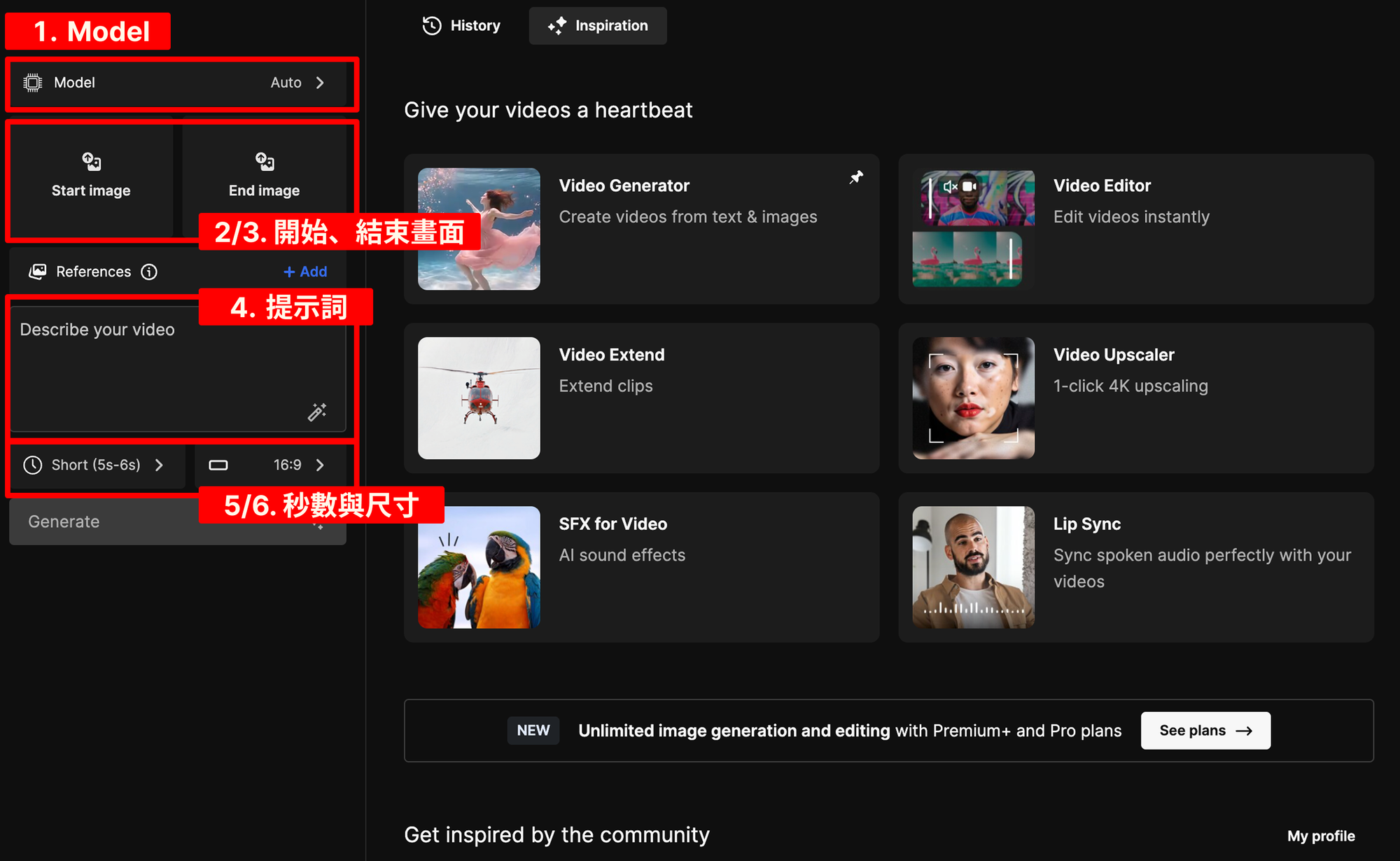The height and width of the screenshot is (861, 1400).
Task: Click 'Sync spoken audio perfectly' description
Action: point(1202,568)
